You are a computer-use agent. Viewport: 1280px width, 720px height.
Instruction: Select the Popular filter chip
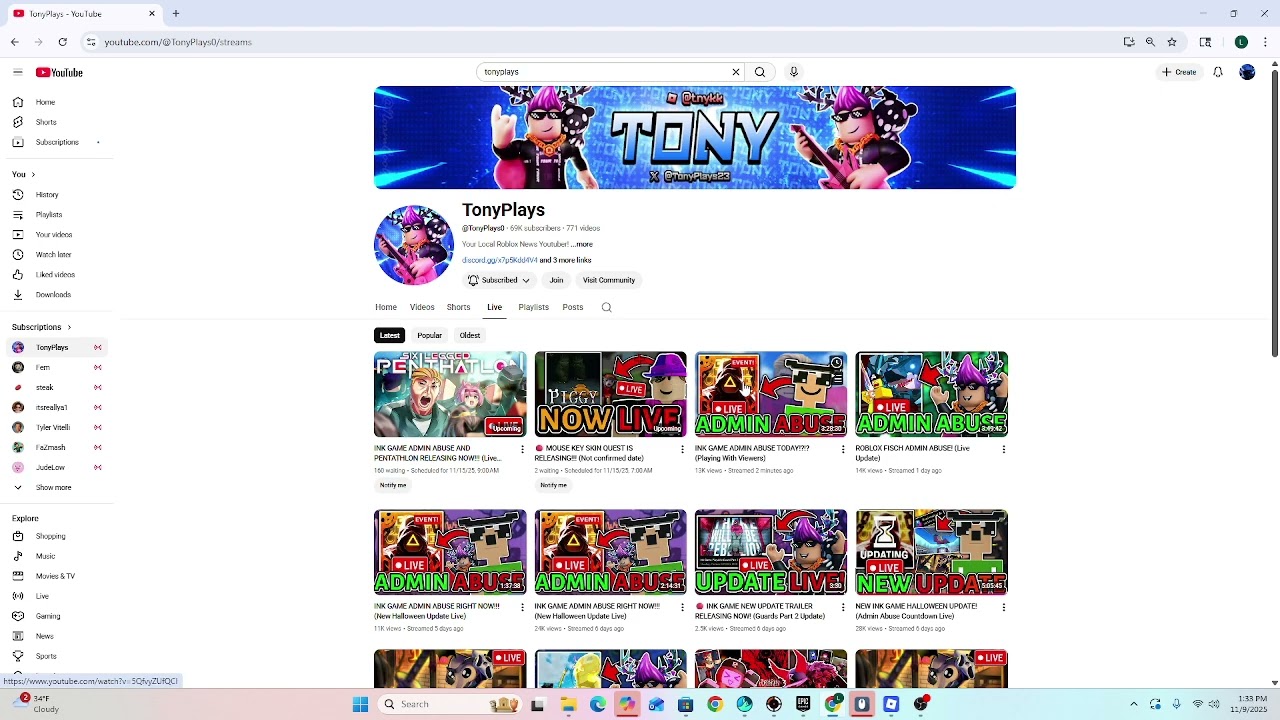[429, 335]
